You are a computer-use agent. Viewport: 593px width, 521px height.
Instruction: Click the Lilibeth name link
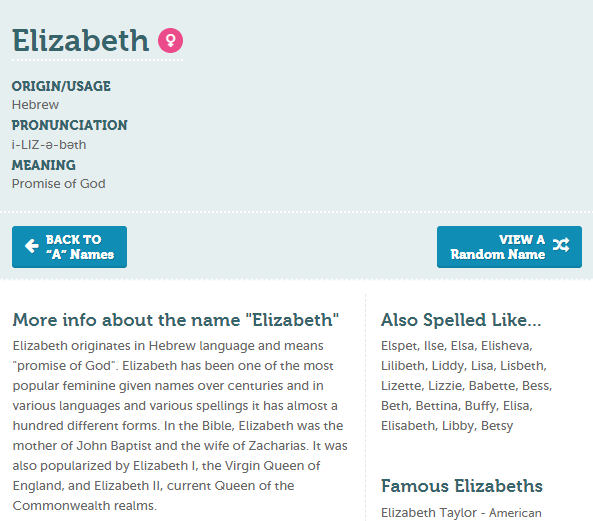tap(403, 366)
